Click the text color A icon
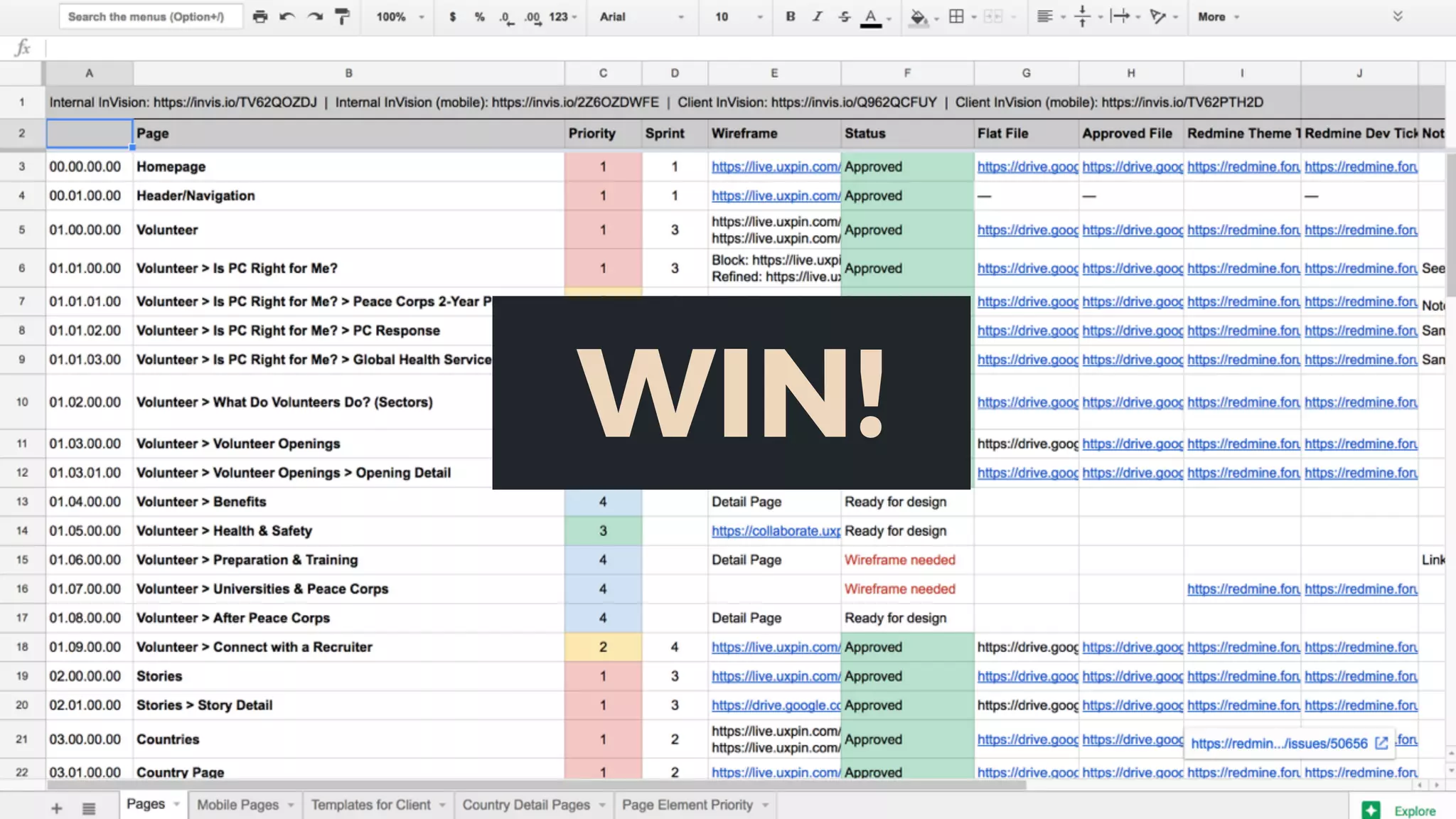1456x819 pixels. click(x=871, y=17)
